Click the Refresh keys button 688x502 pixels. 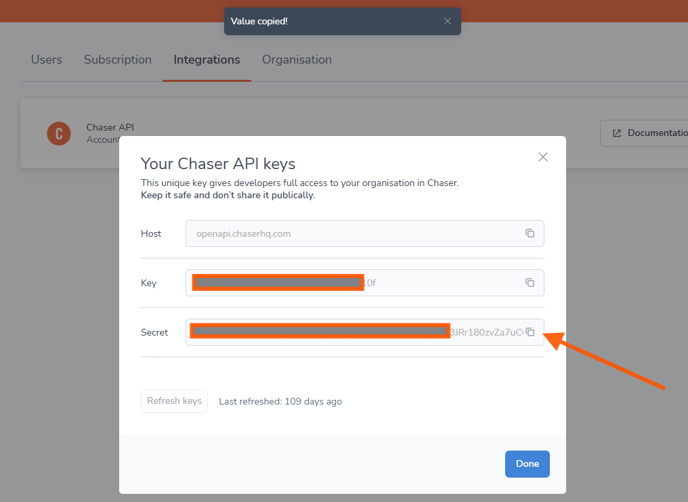click(174, 401)
